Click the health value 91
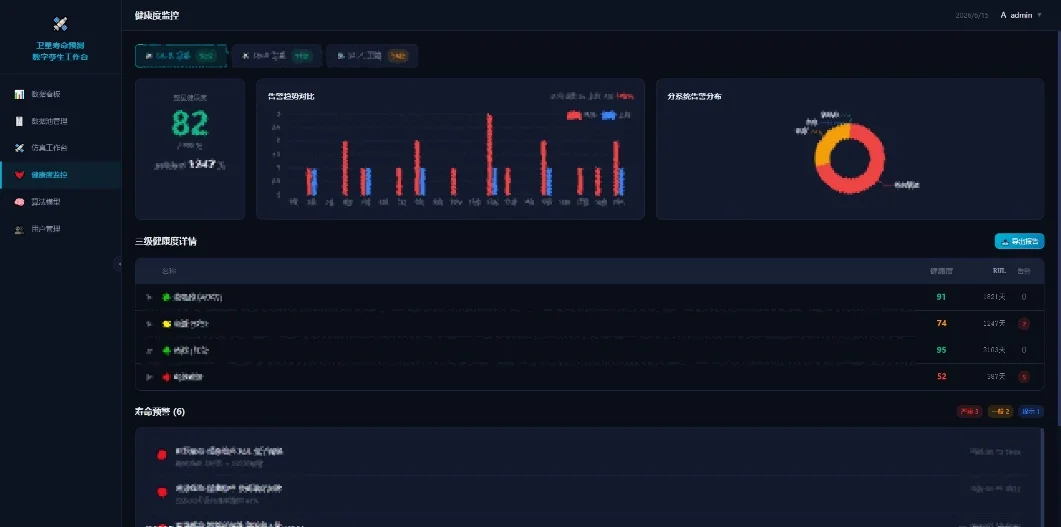Viewport: 1061px width, 527px height. tap(941, 297)
